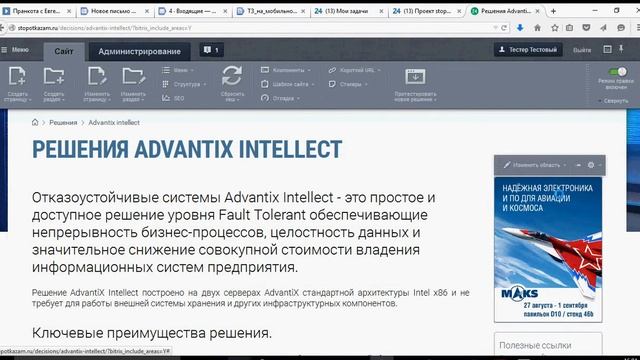Switch to the Новое письмо browser tab
The image size is (640, 360).
click(115, 11)
